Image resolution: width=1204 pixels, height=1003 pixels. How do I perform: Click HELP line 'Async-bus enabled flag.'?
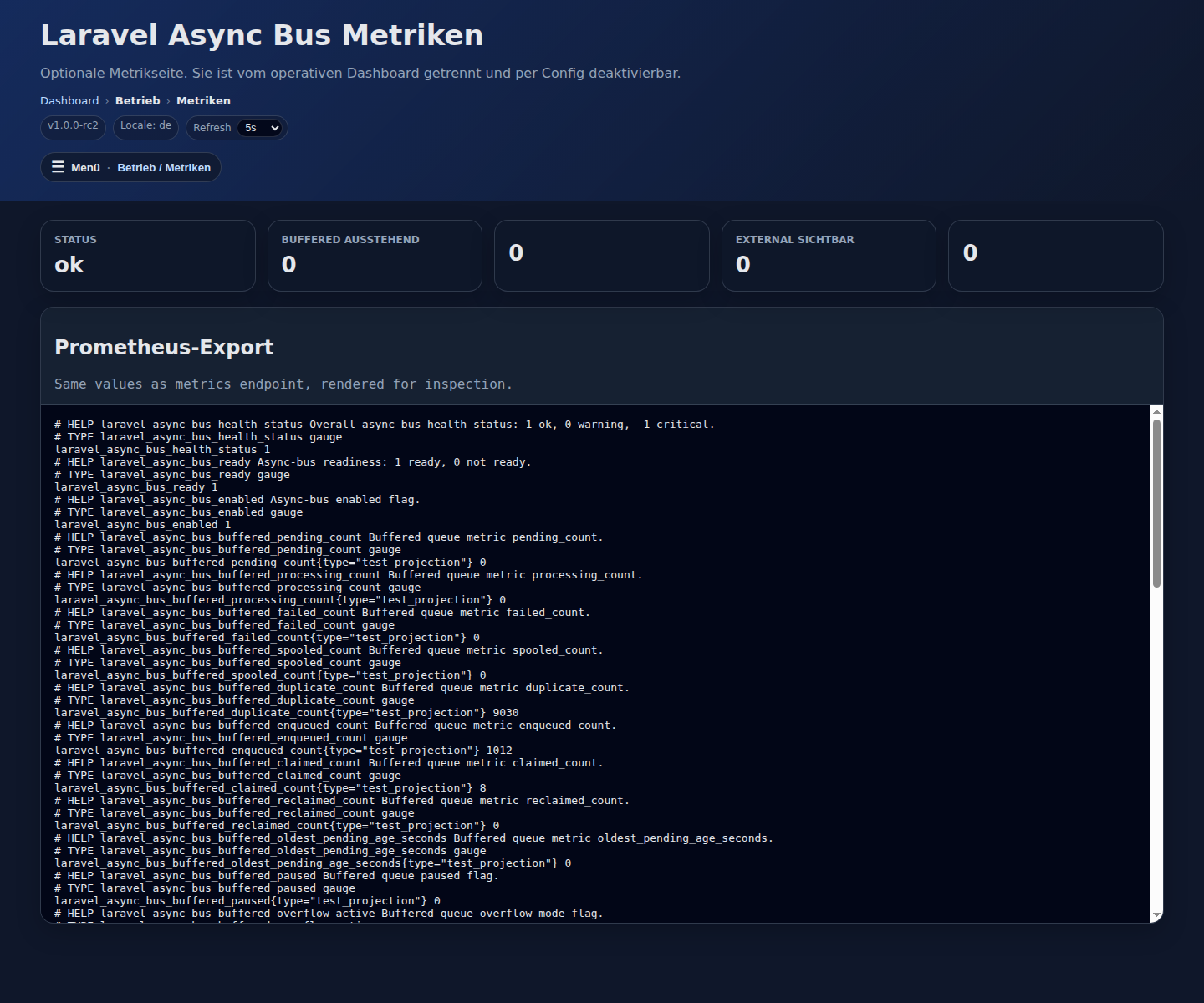point(237,500)
